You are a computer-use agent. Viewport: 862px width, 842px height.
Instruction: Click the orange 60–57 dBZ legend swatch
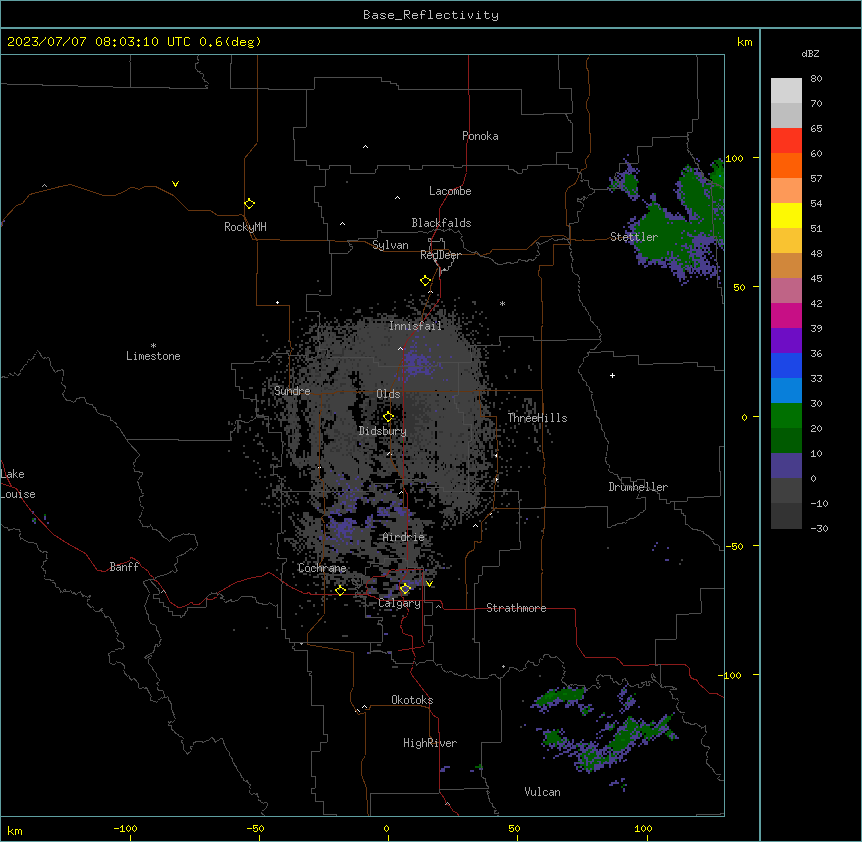point(786,166)
